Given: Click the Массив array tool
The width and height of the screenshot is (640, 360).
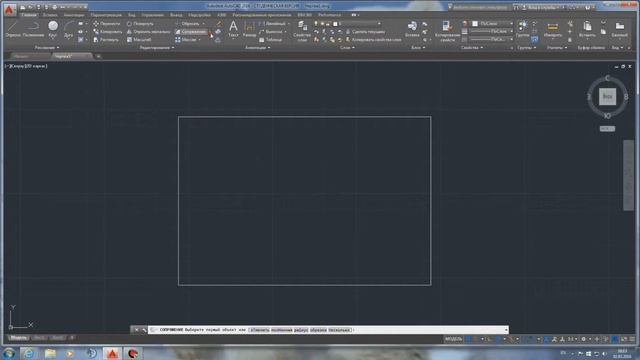Looking at the screenshot, I should [x=186, y=40].
